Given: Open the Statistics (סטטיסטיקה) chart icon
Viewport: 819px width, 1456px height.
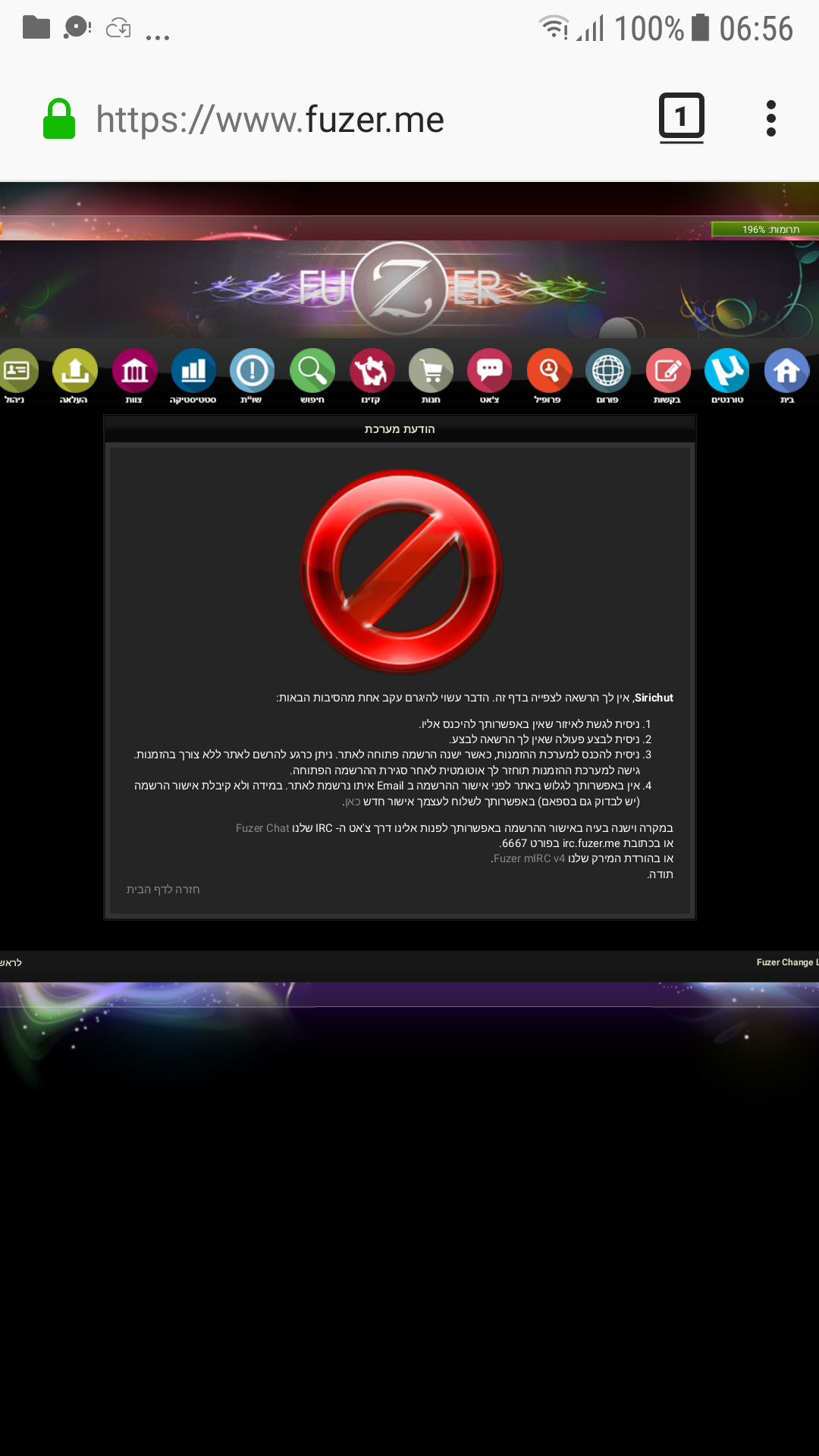Looking at the screenshot, I should pos(193,371).
